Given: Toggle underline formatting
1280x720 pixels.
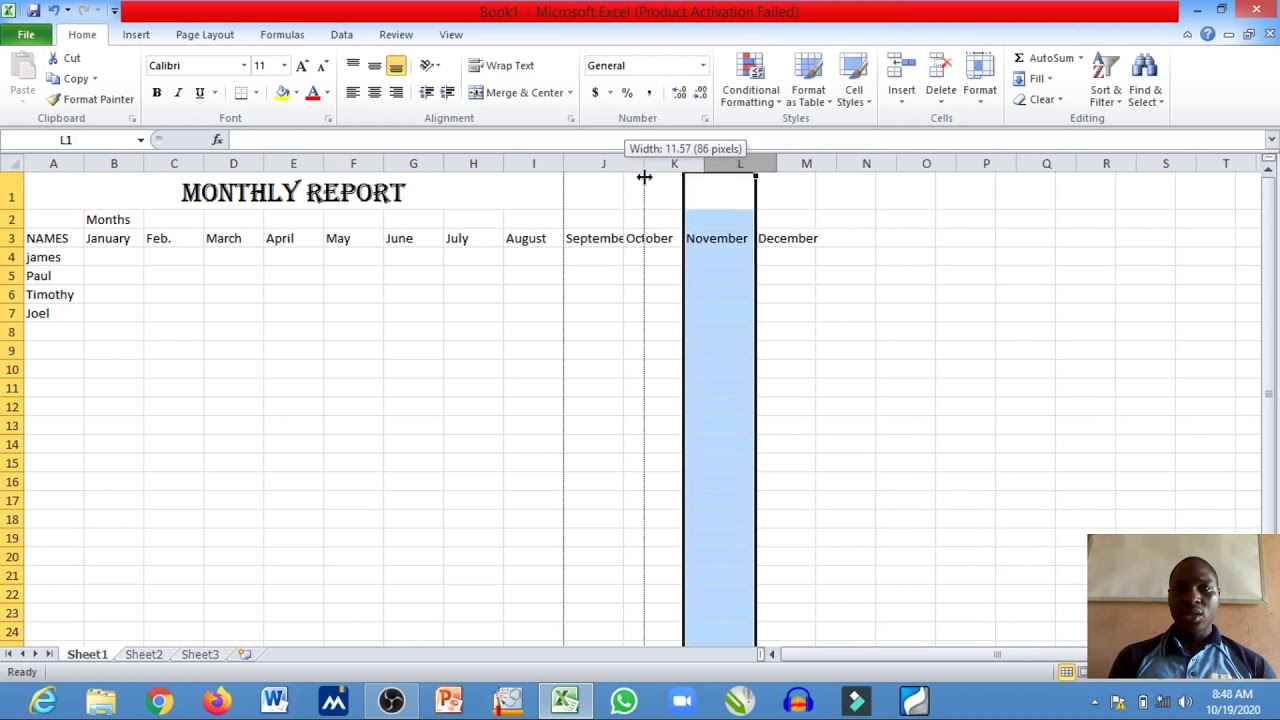Looking at the screenshot, I should pyautogui.click(x=200, y=93).
